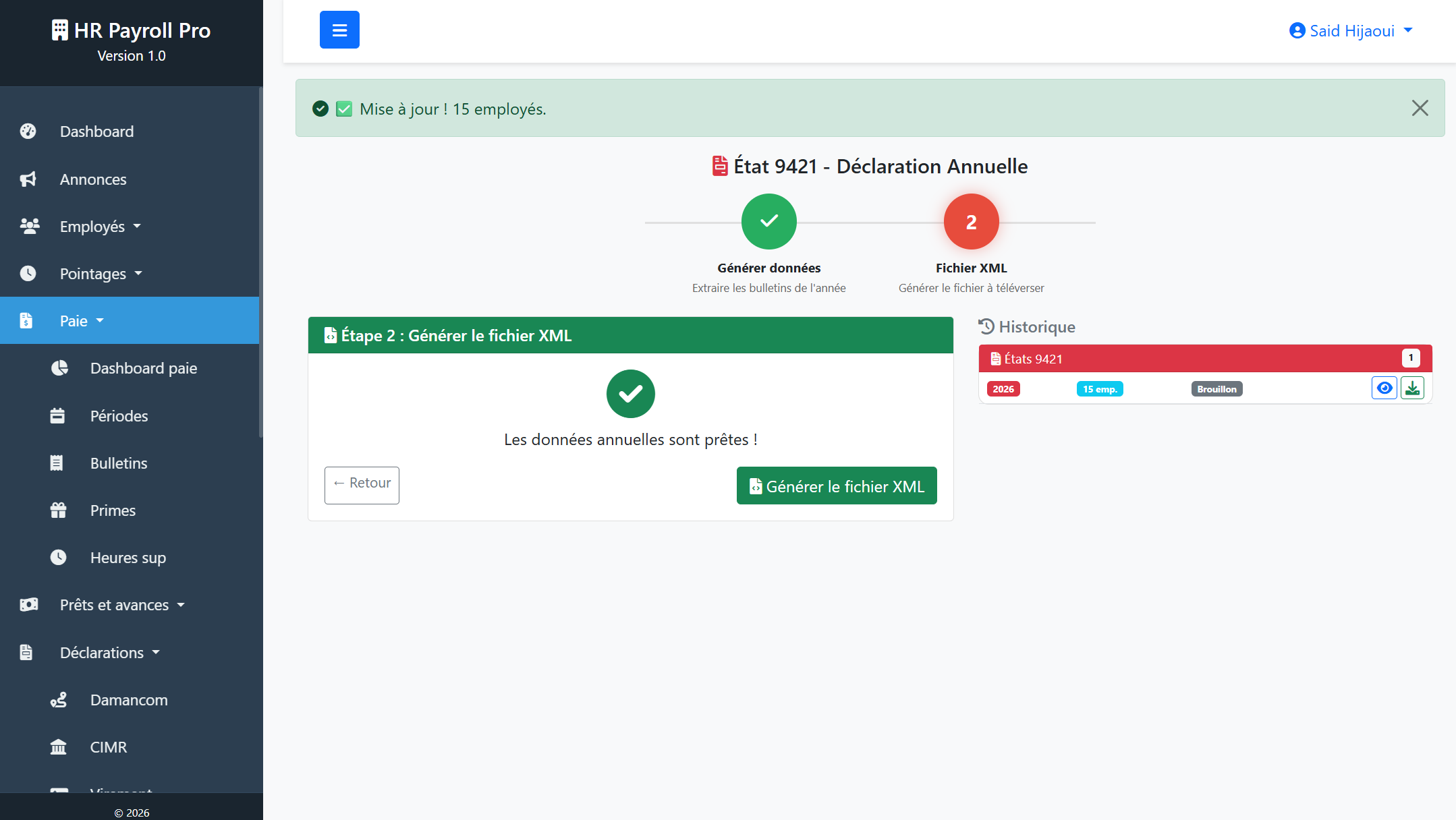Click Générer le fichier XML button
The width and height of the screenshot is (1456, 820).
tap(837, 486)
